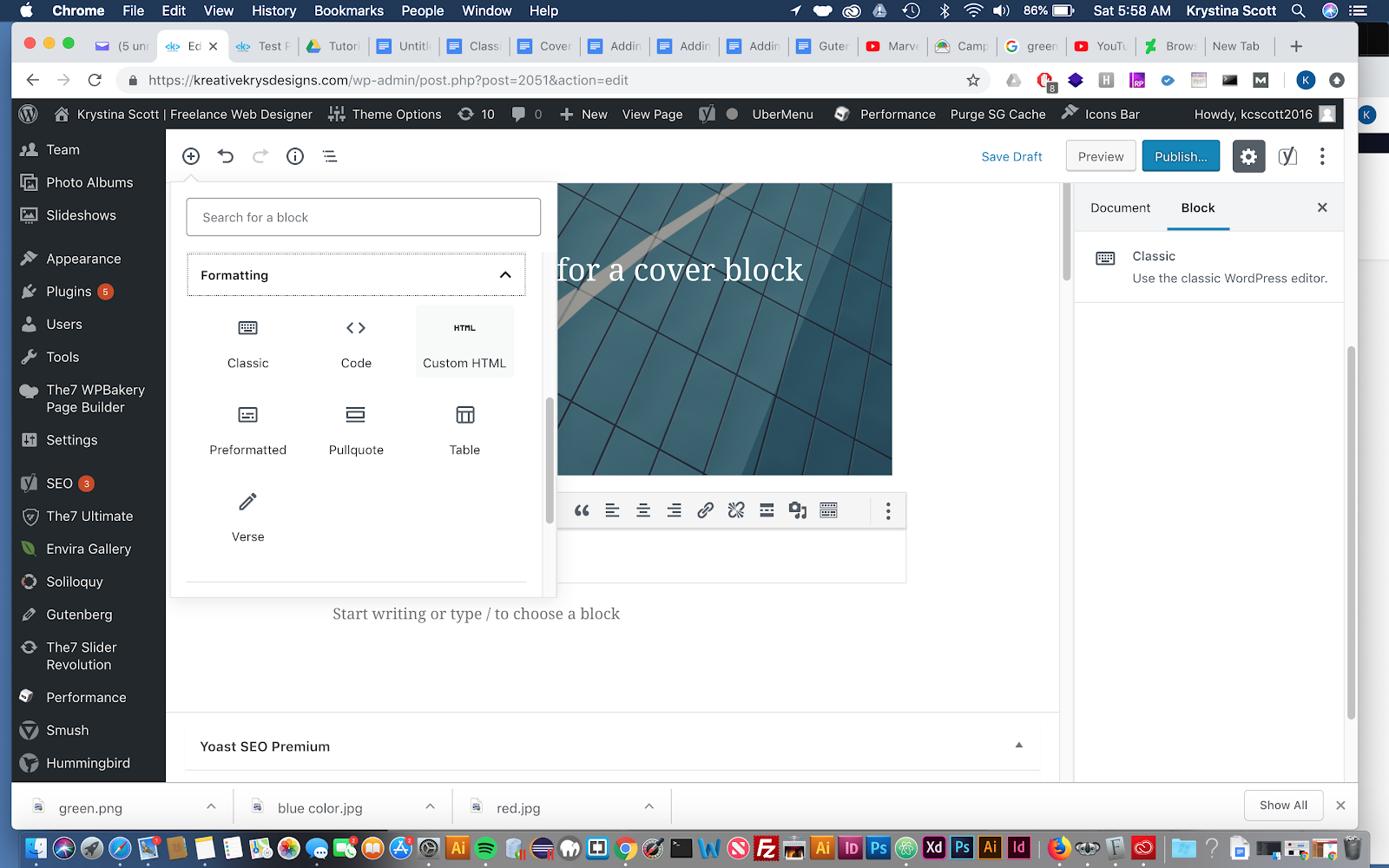
Task: Click Save Draft link
Action: point(1011,157)
